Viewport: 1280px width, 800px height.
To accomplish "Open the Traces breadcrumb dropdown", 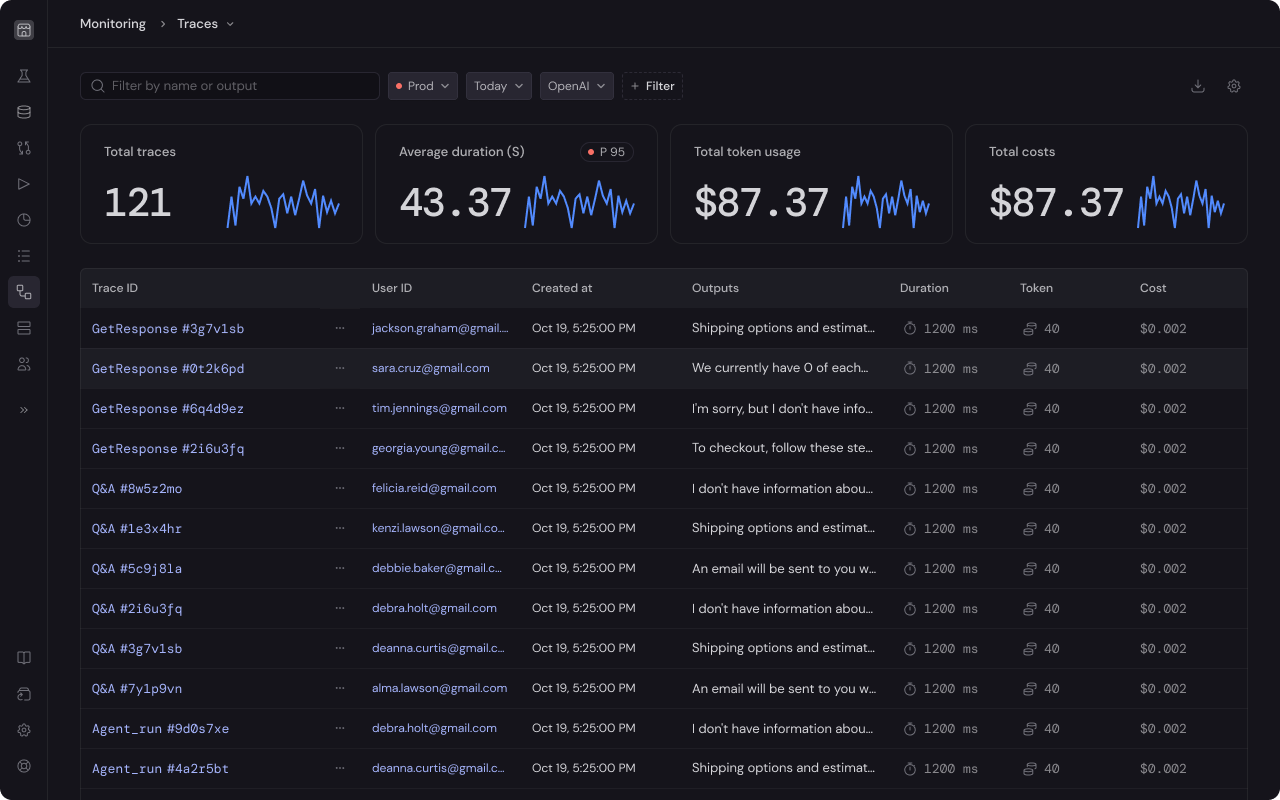I will click(205, 24).
